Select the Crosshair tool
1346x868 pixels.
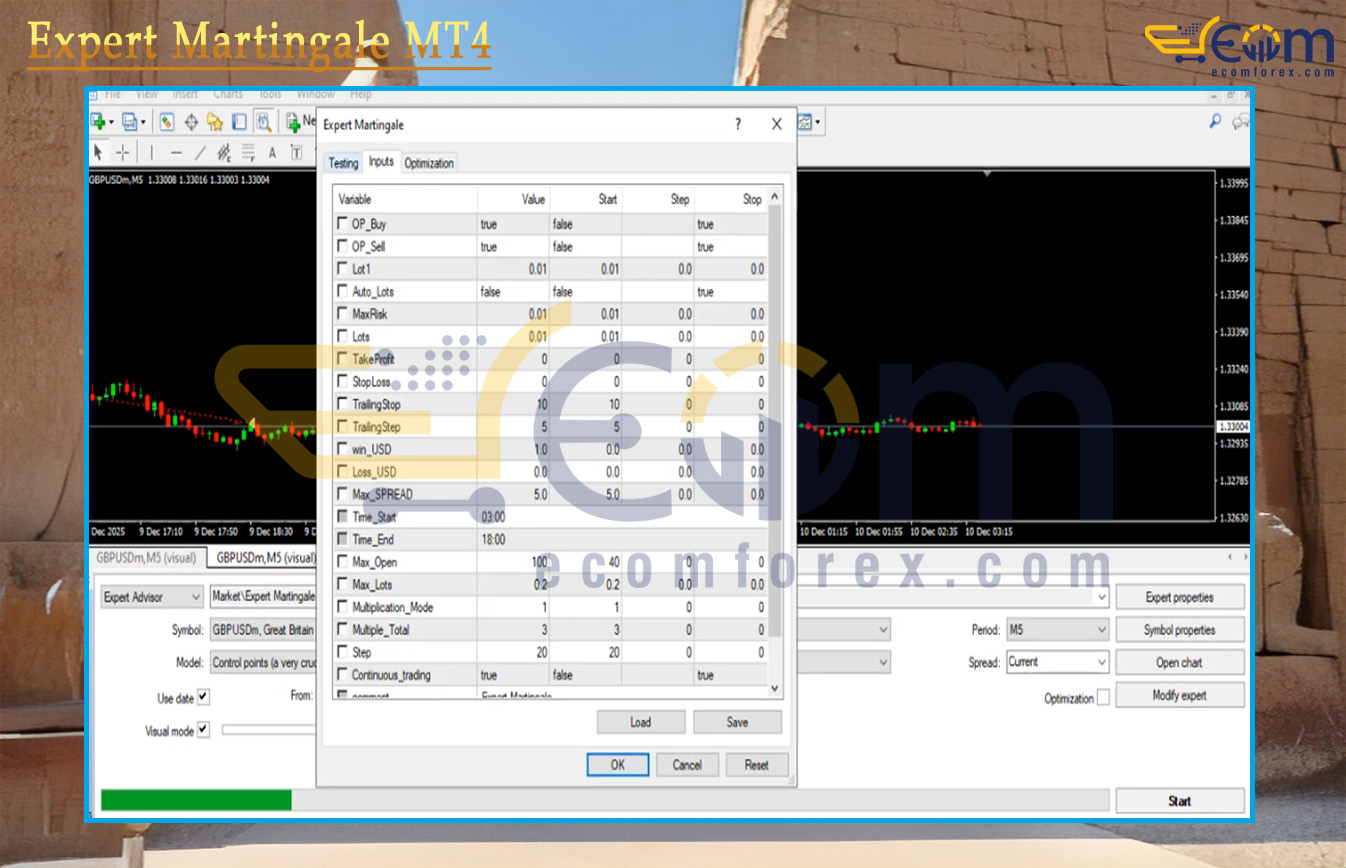pos(123,153)
